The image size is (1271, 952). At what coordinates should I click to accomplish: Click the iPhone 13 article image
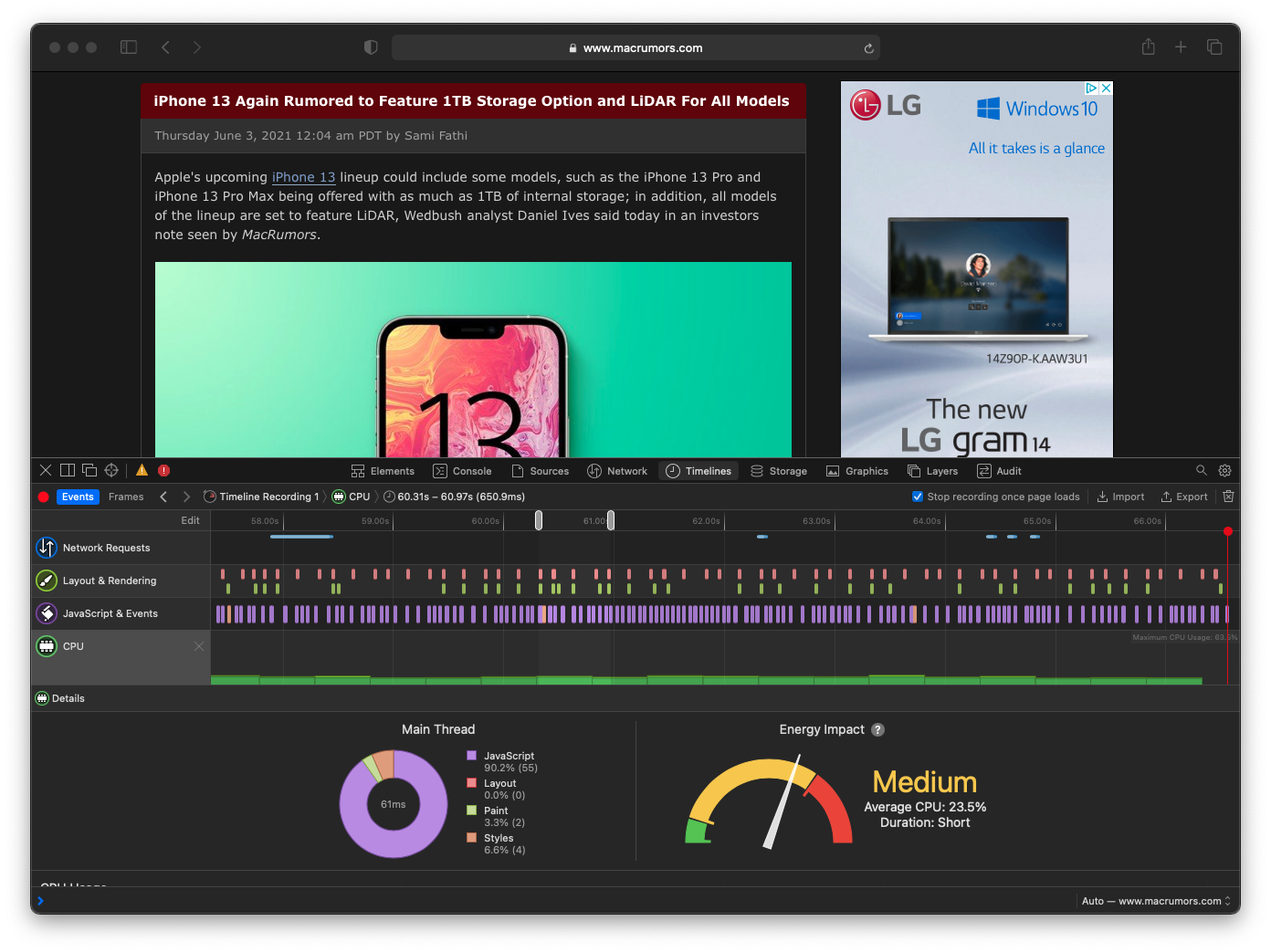point(473,360)
